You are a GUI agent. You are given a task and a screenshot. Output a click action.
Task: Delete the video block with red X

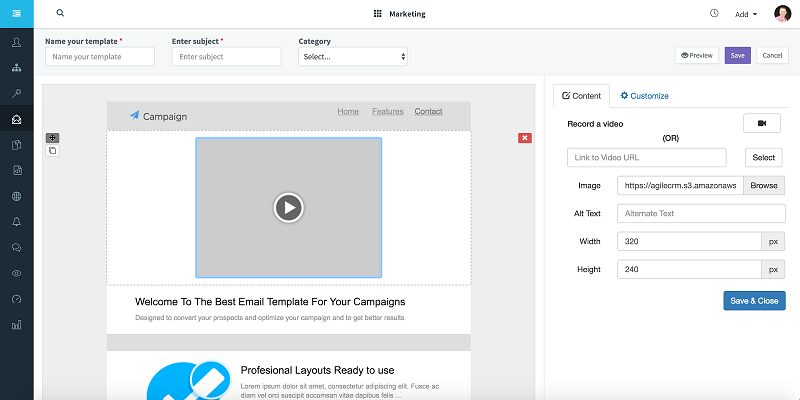pyautogui.click(x=524, y=138)
